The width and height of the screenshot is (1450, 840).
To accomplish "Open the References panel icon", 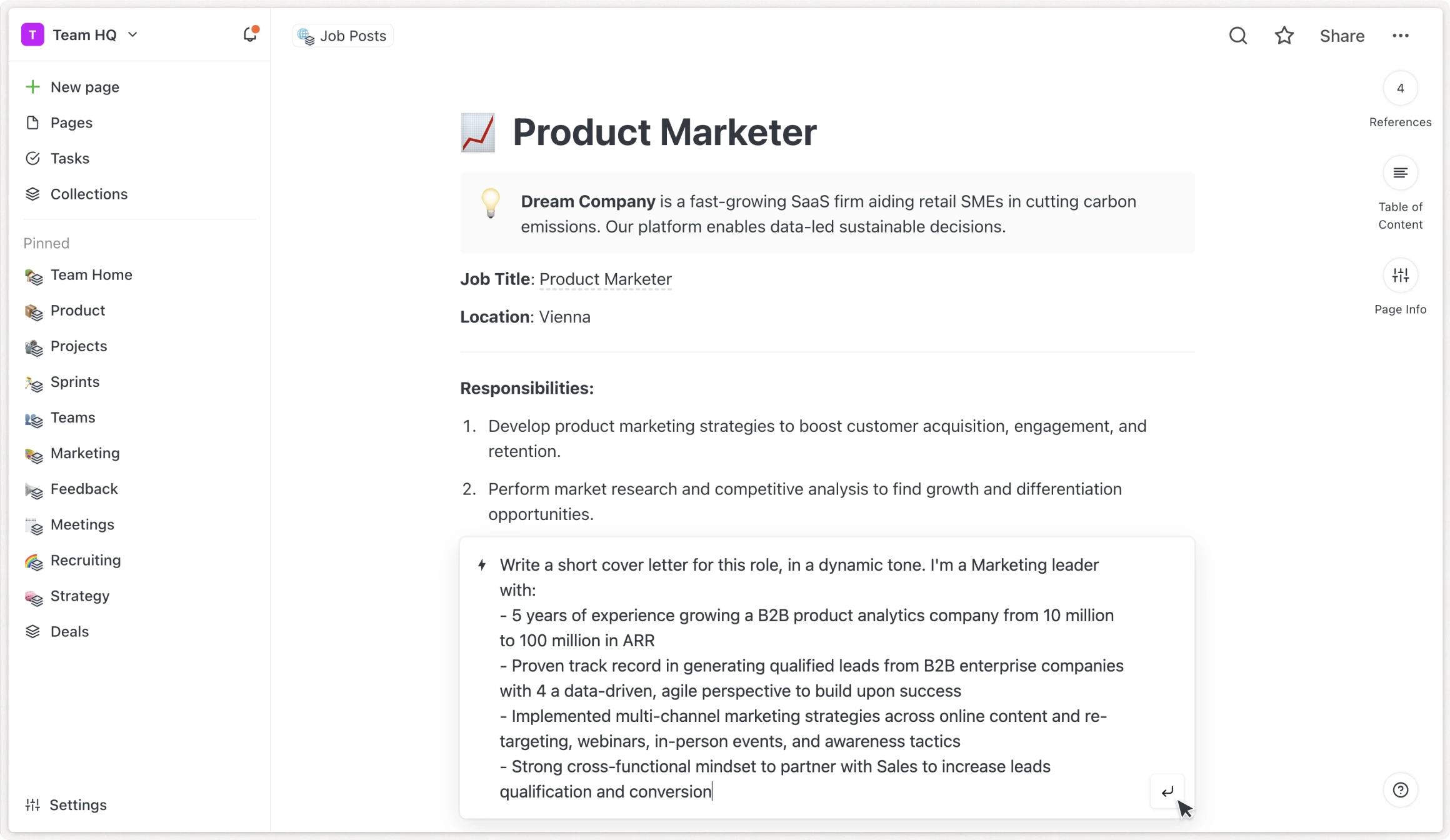I will (1400, 88).
